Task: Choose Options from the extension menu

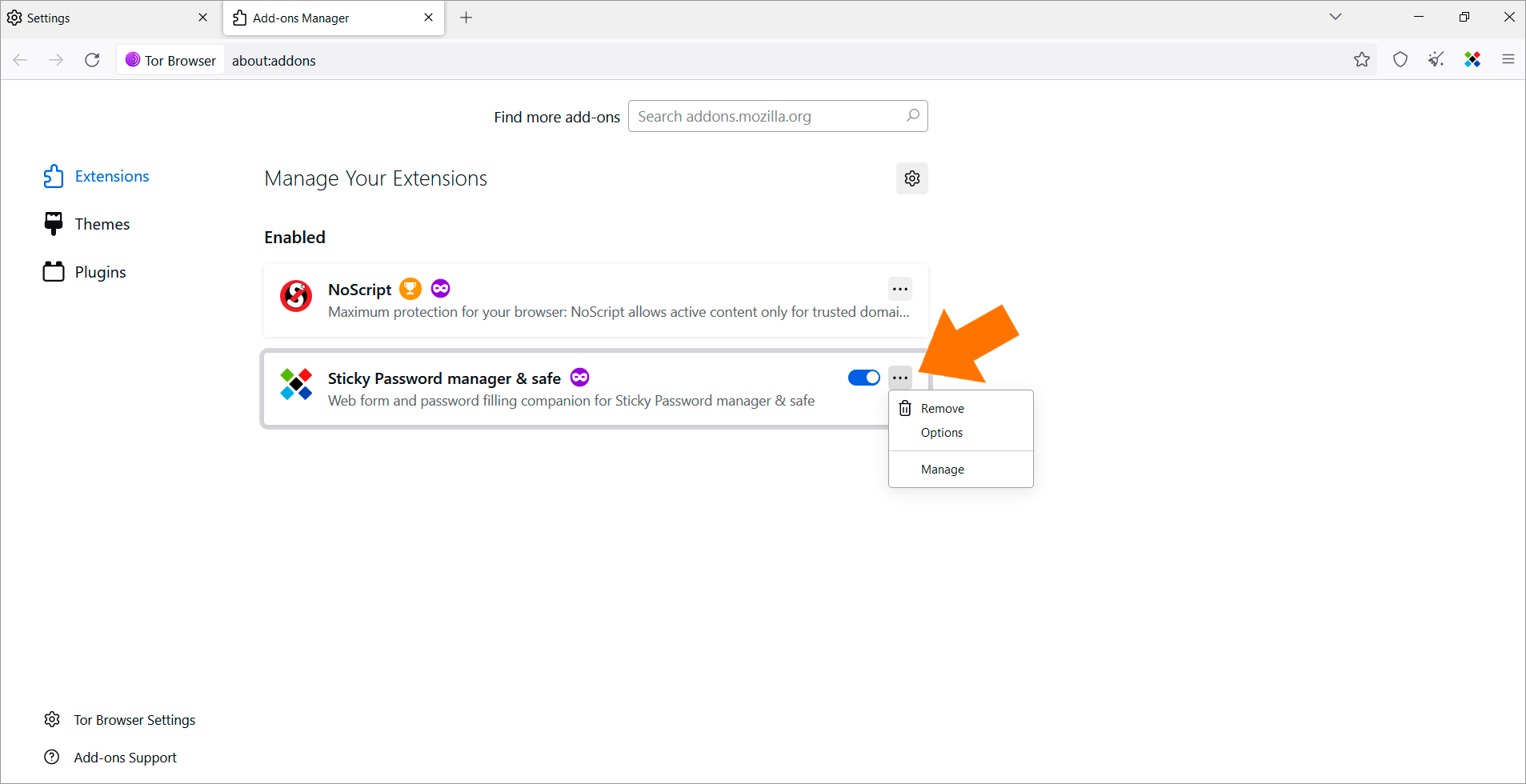Action: (x=961, y=433)
